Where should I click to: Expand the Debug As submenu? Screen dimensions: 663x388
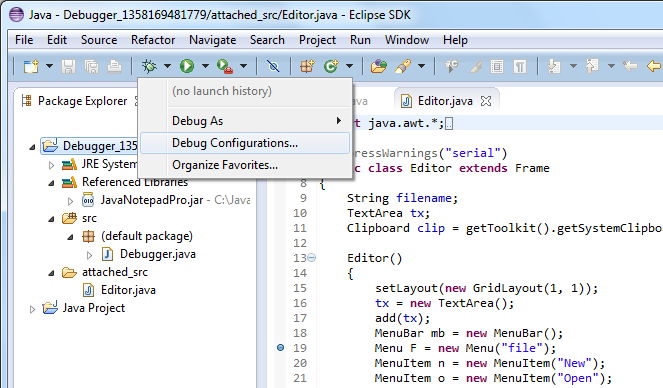245,121
